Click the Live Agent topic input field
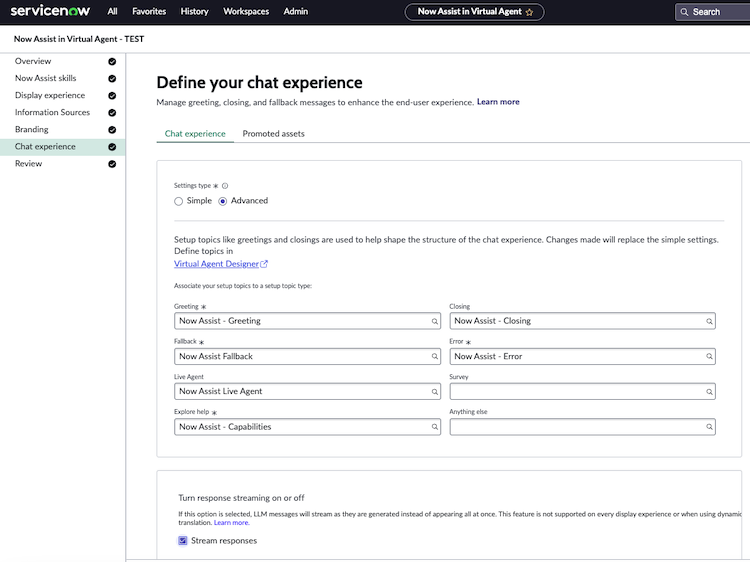This screenshot has height=562, width=750. pos(307,391)
